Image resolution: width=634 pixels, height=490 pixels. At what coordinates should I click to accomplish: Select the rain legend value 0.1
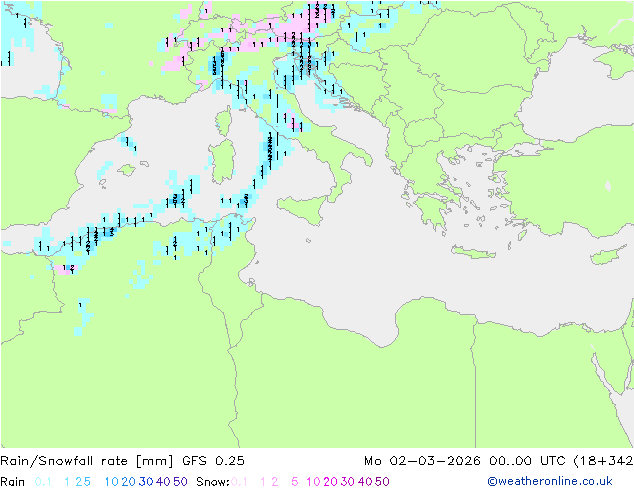point(43,482)
